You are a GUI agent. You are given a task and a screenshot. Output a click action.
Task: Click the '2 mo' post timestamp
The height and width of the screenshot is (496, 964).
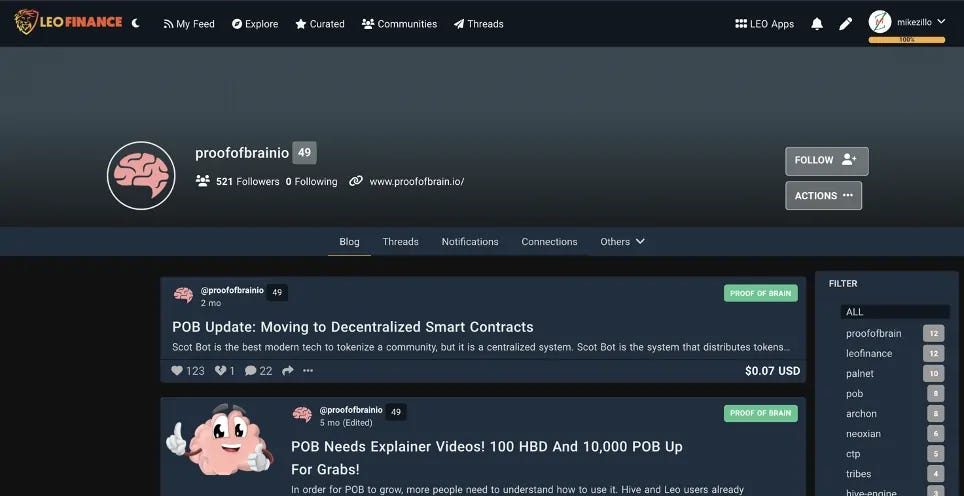(211, 303)
